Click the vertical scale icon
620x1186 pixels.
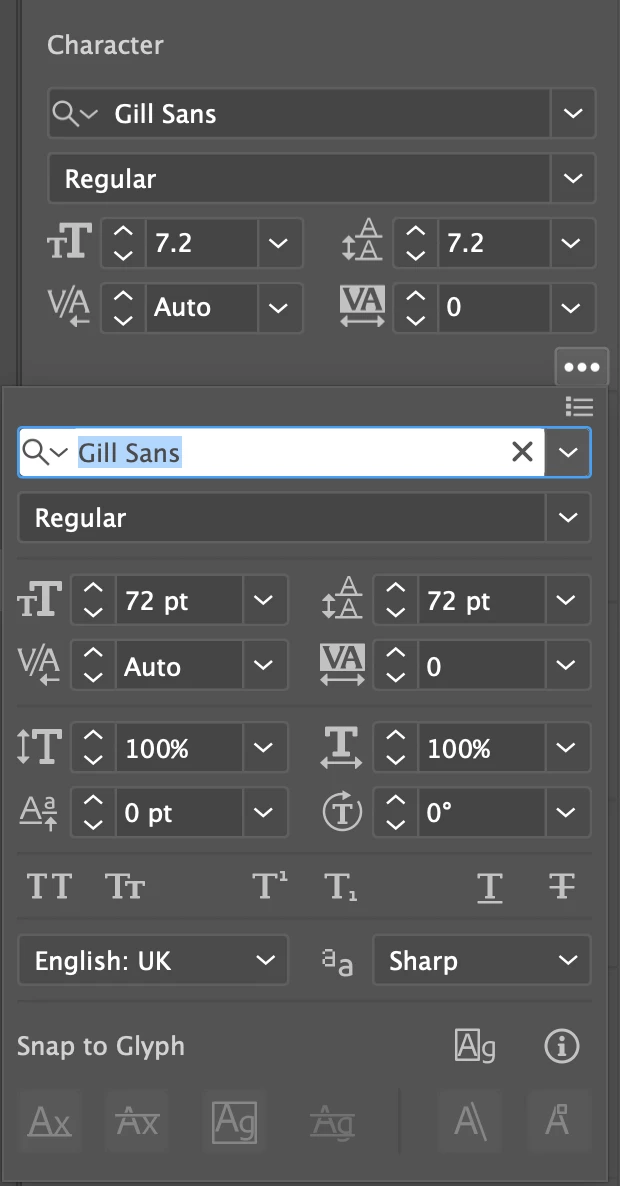(x=39, y=747)
